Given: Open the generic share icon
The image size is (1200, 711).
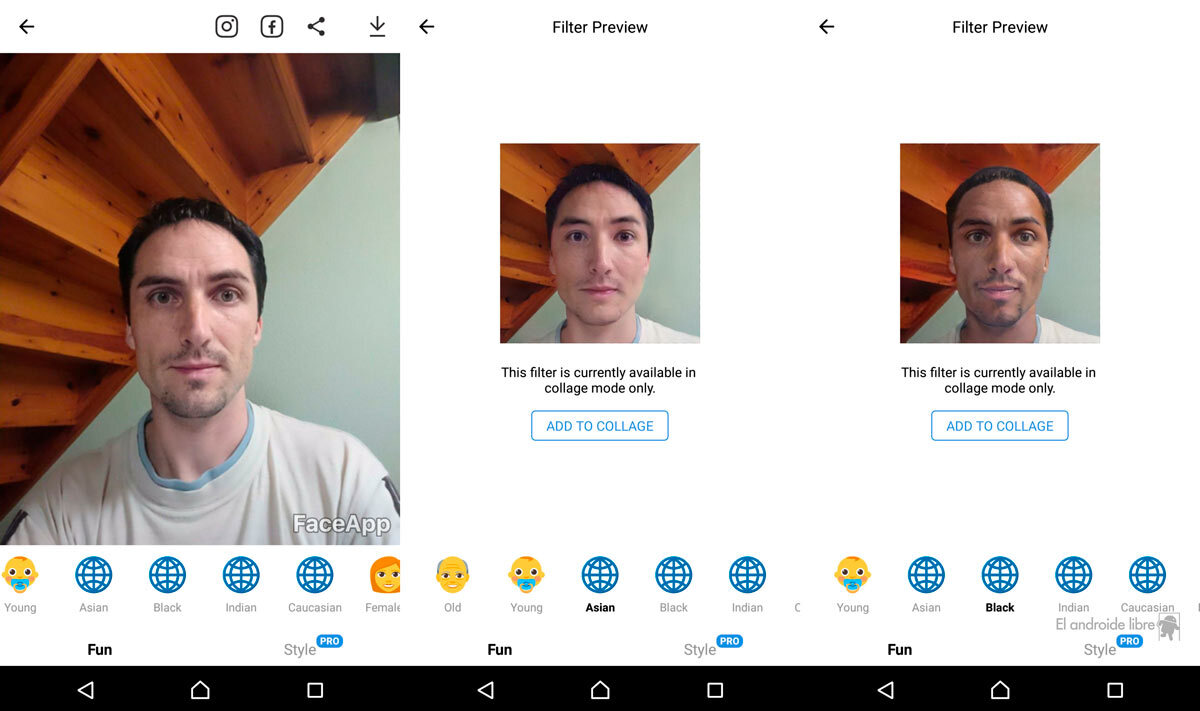Looking at the screenshot, I should (316, 27).
